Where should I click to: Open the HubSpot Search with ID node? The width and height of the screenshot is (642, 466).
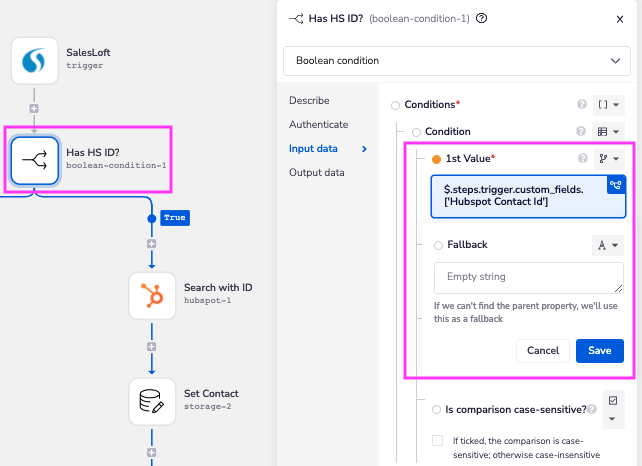(x=153, y=294)
